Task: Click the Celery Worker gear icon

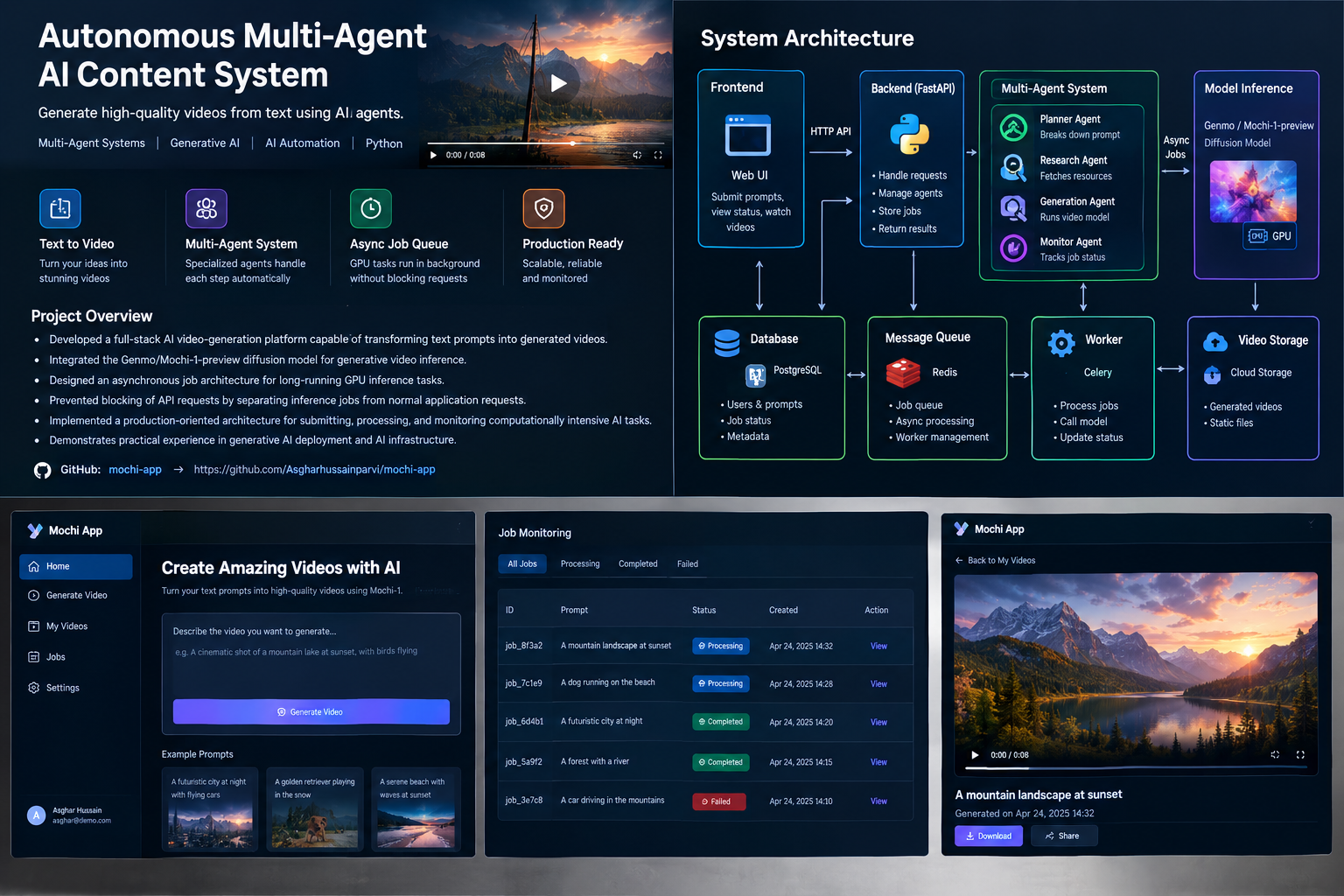Action: coord(1061,343)
